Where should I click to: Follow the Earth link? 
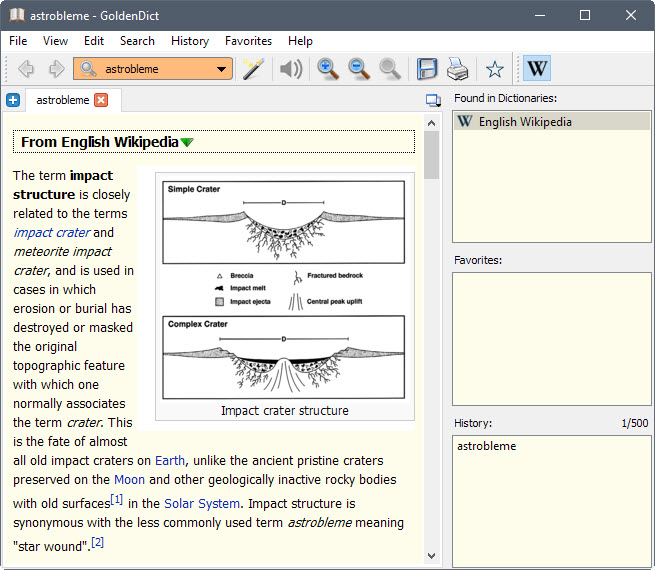coord(170,461)
